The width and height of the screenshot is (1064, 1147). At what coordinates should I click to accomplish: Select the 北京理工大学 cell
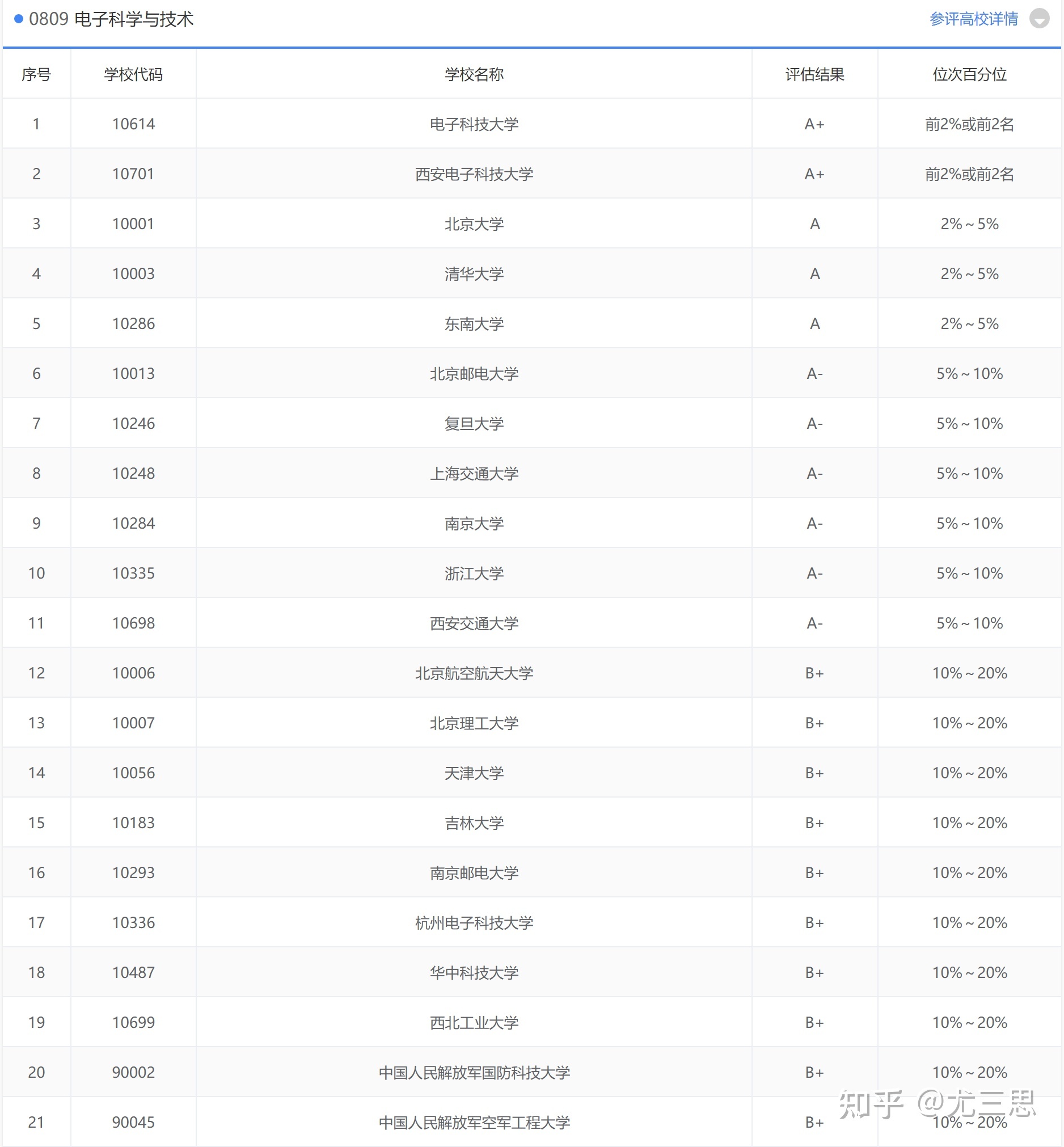pos(474,723)
